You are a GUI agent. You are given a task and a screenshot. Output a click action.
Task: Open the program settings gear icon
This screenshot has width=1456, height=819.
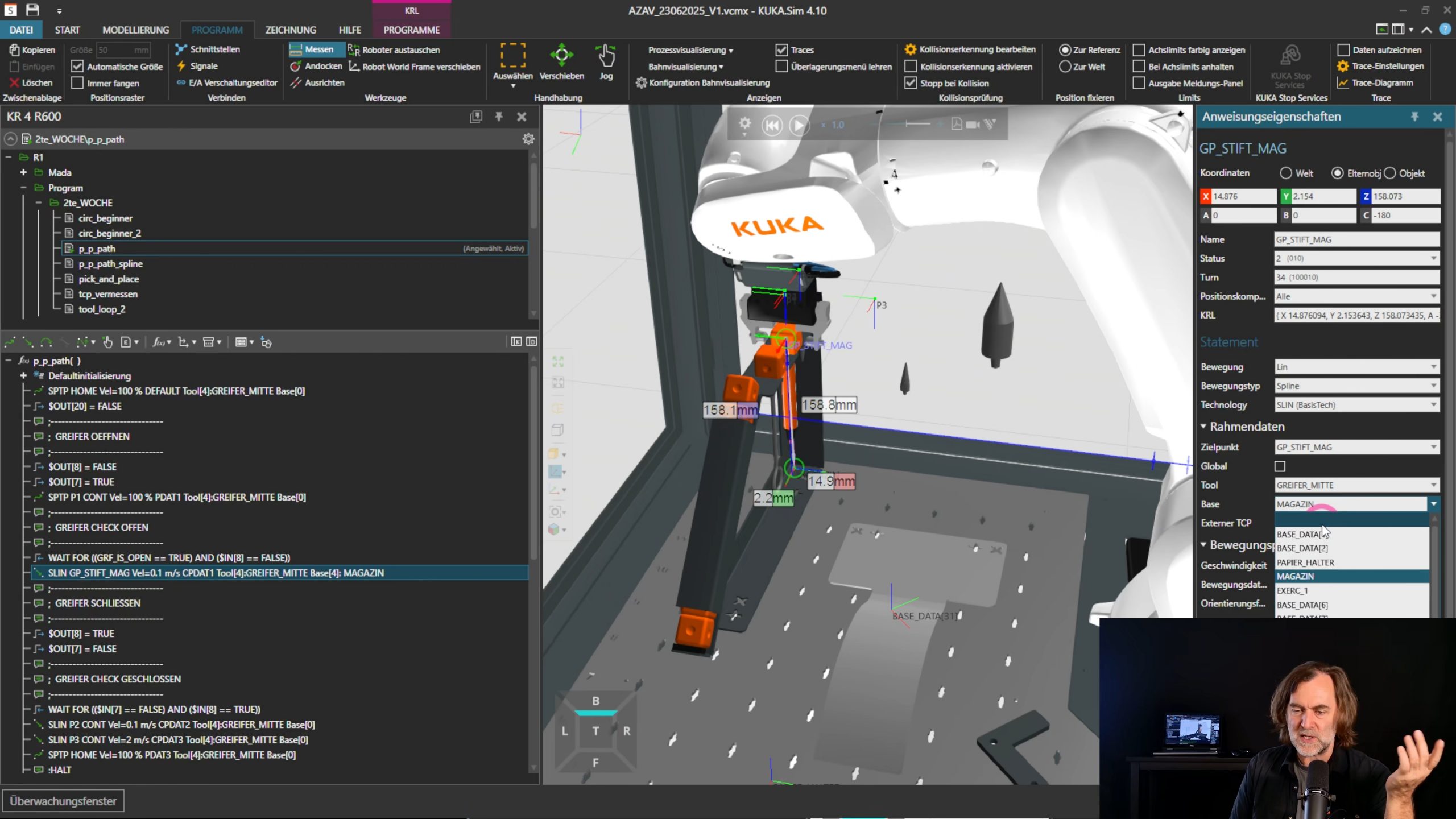pyautogui.click(x=528, y=139)
